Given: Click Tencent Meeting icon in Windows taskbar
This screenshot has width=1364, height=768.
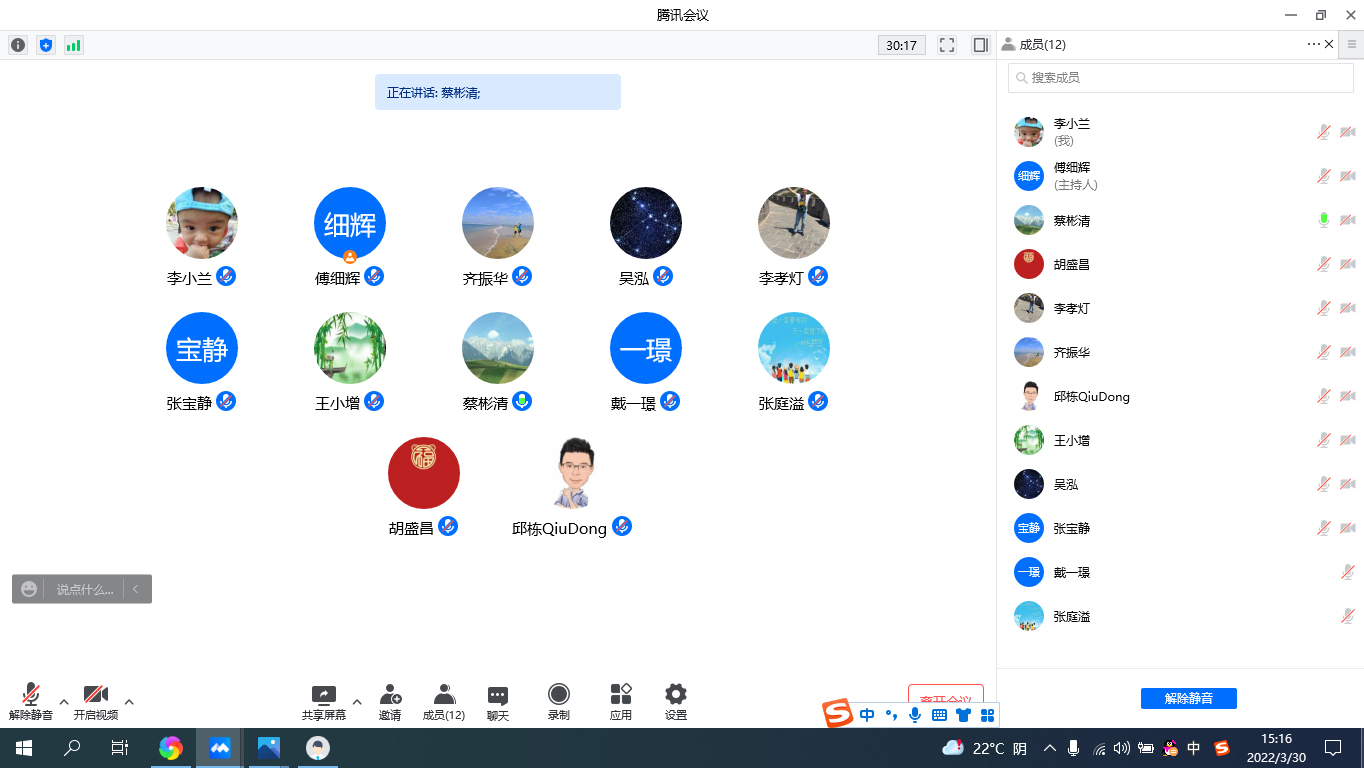Looking at the screenshot, I should 220,748.
